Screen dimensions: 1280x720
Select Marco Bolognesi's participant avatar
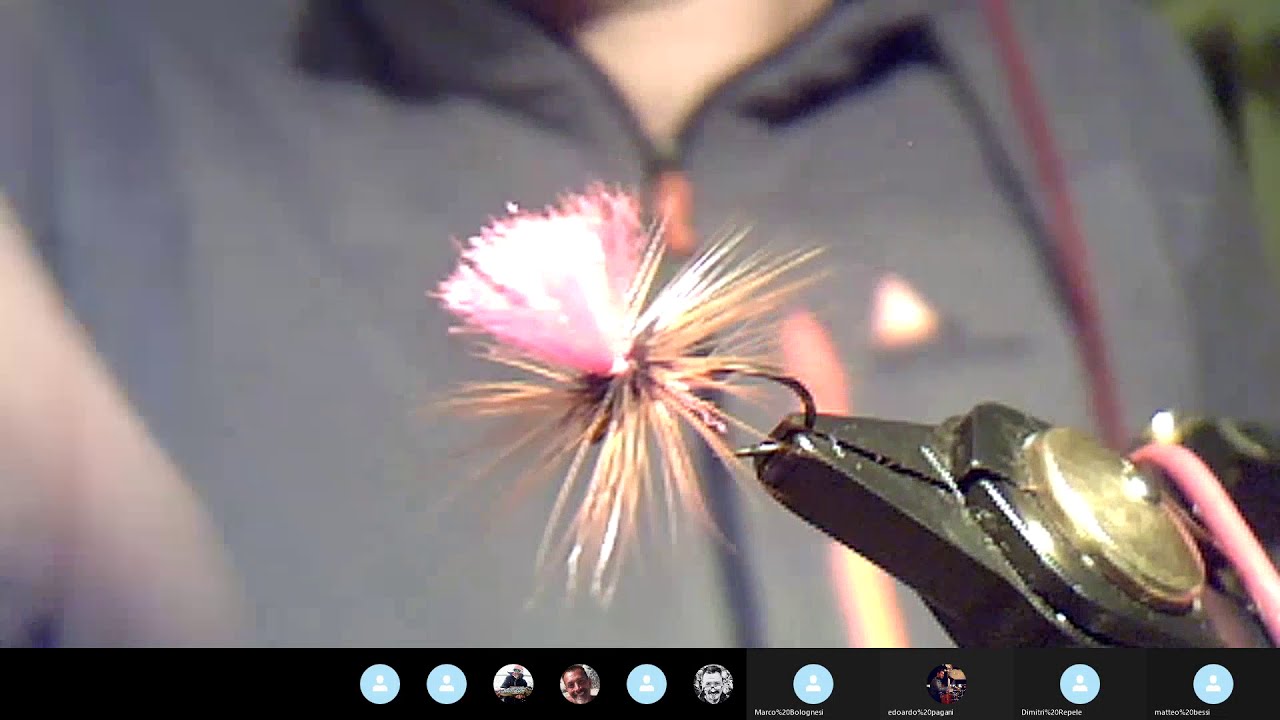pyautogui.click(x=813, y=684)
